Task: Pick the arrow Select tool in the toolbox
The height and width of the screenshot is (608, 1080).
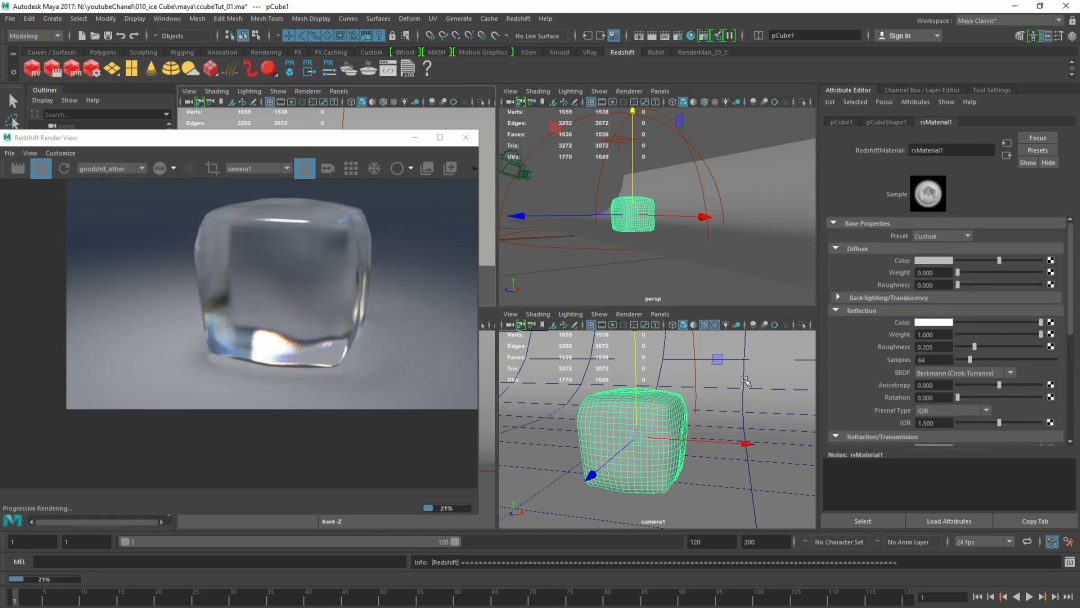Action: click(13, 101)
